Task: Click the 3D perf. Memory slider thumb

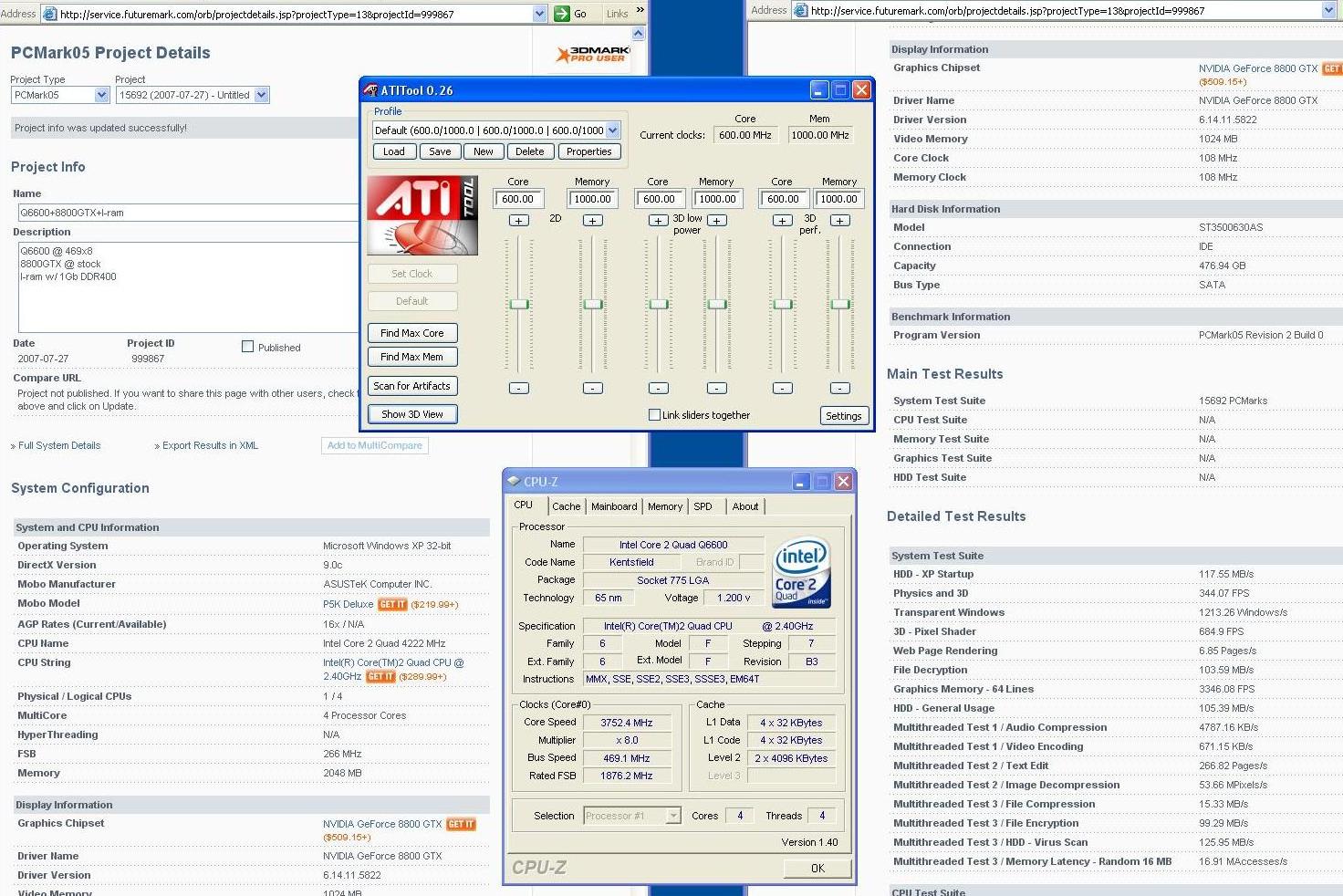Action: (840, 304)
